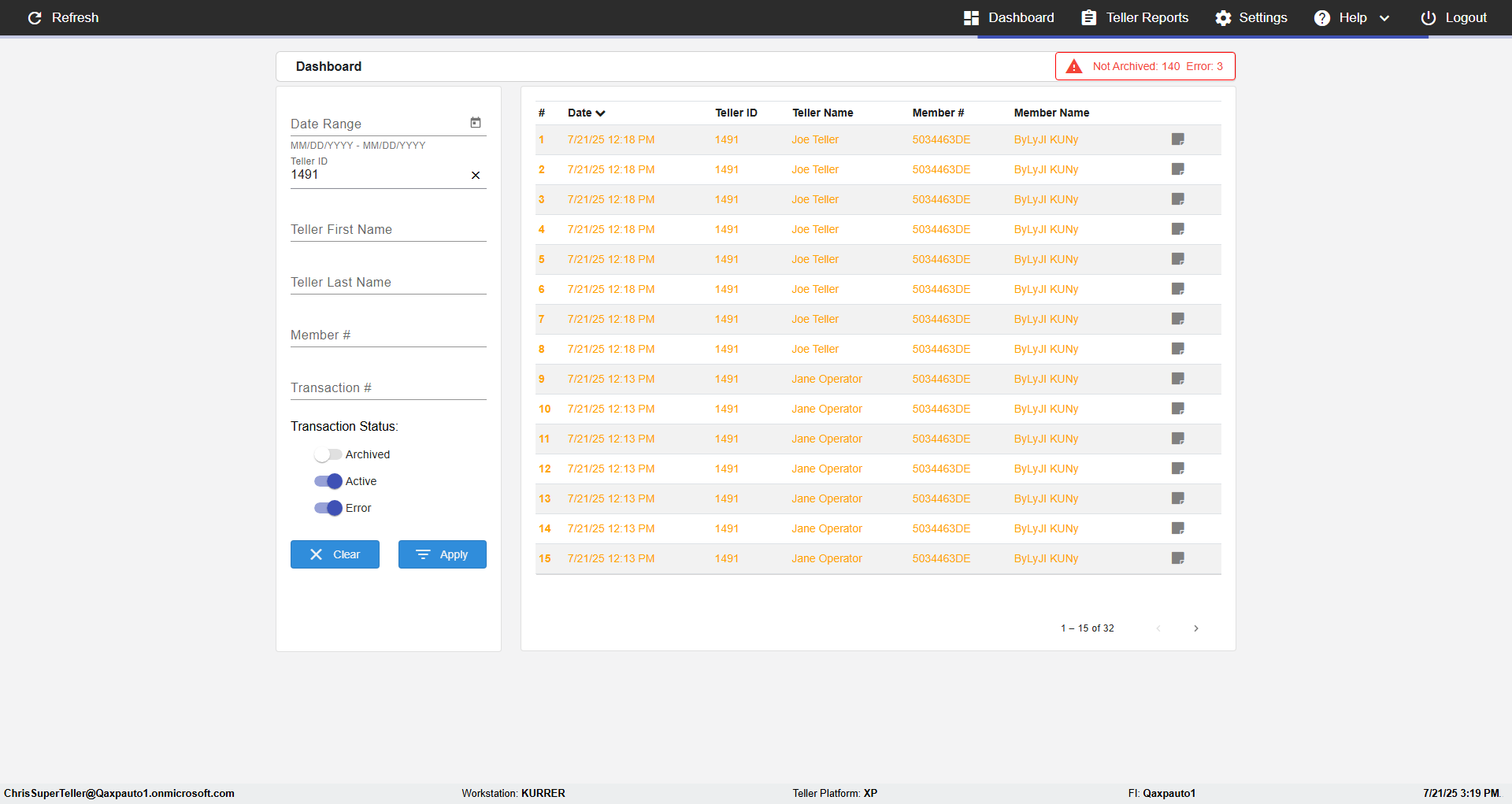Open note icon for row 1
The image size is (1512, 804).
click(1178, 139)
